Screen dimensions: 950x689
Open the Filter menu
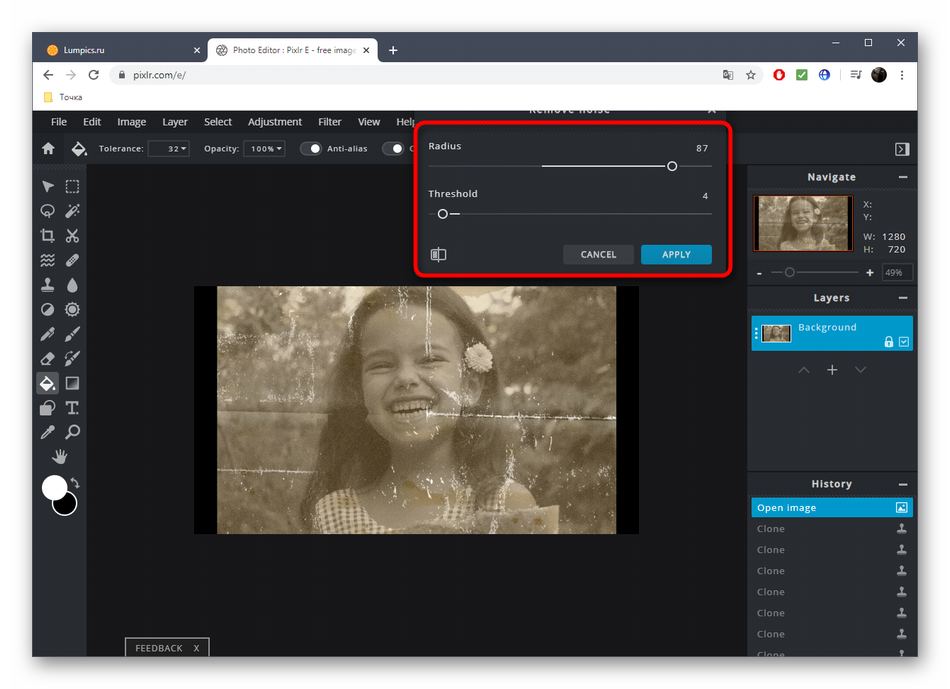(330, 122)
